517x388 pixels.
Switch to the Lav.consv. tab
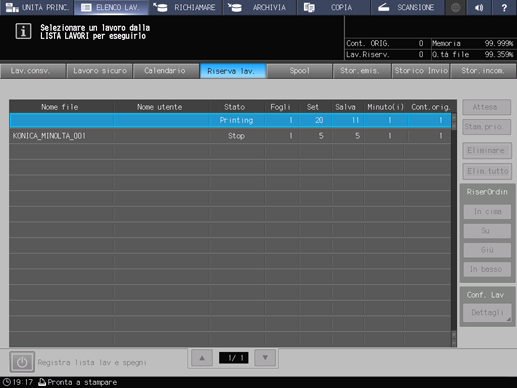point(33,71)
